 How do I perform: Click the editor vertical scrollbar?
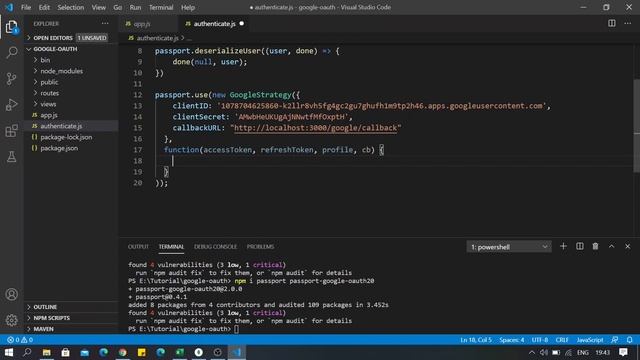[637, 126]
